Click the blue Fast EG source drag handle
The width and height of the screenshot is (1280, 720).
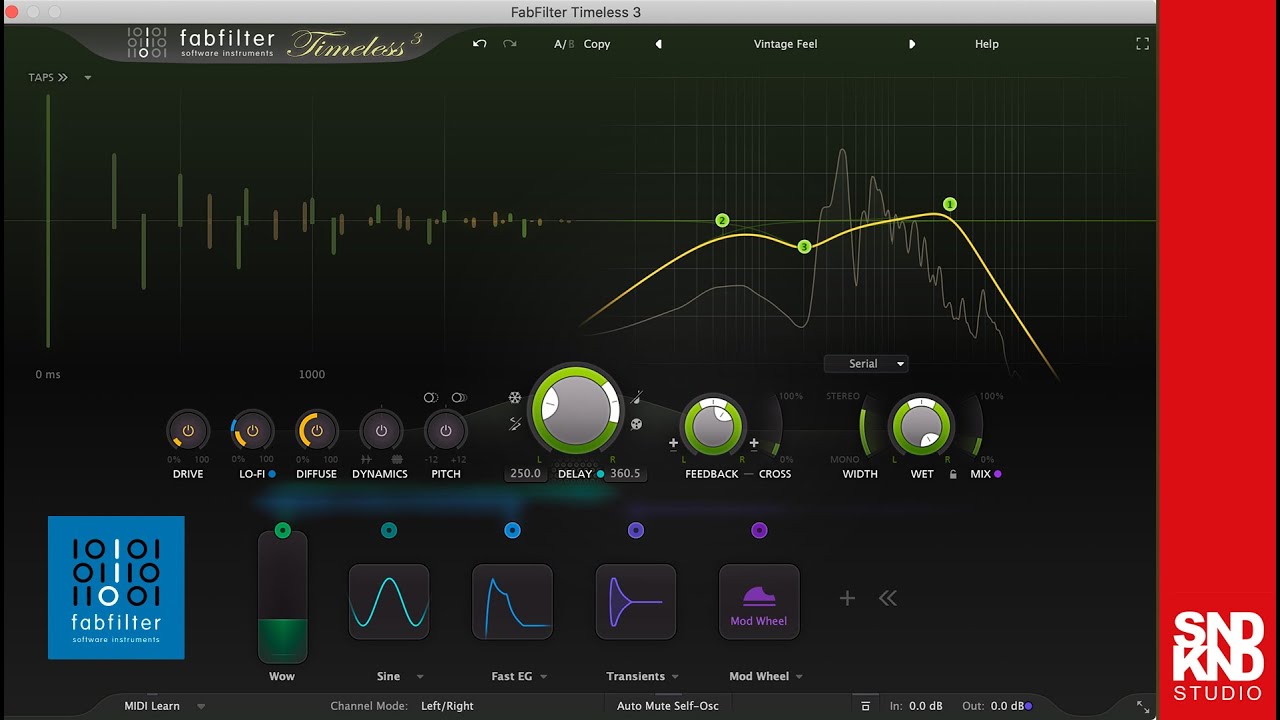[x=512, y=530]
